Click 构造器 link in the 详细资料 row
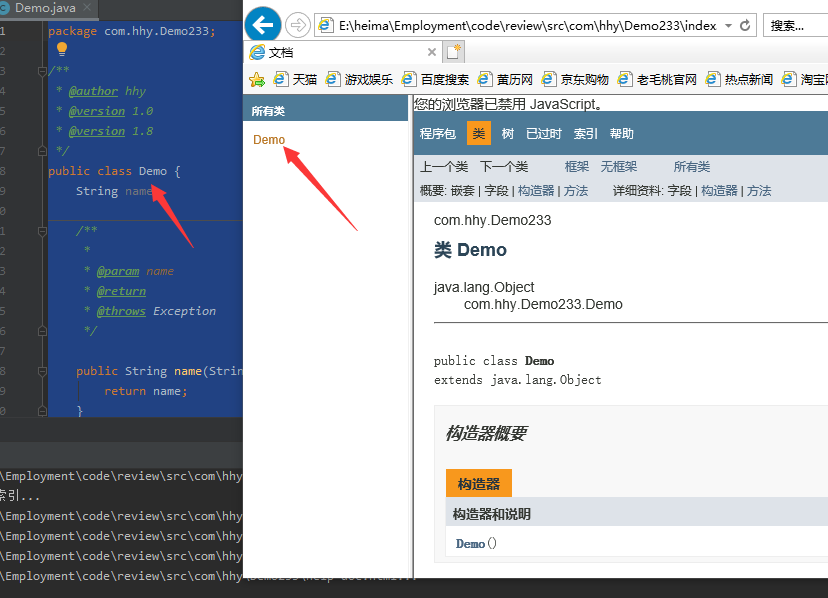Image resolution: width=828 pixels, height=598 pixels. 719,191
